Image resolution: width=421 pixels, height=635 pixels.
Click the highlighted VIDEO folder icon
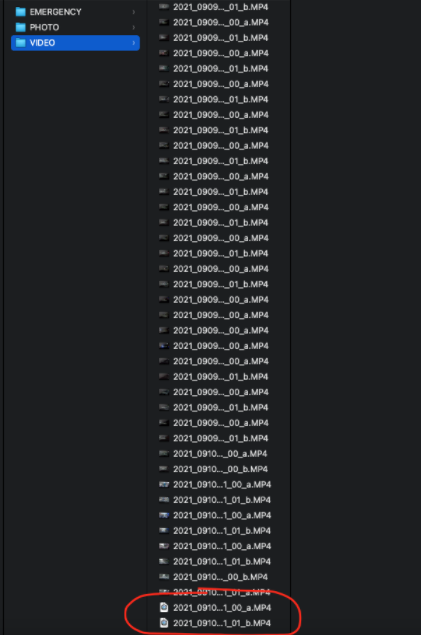point(20,43)
